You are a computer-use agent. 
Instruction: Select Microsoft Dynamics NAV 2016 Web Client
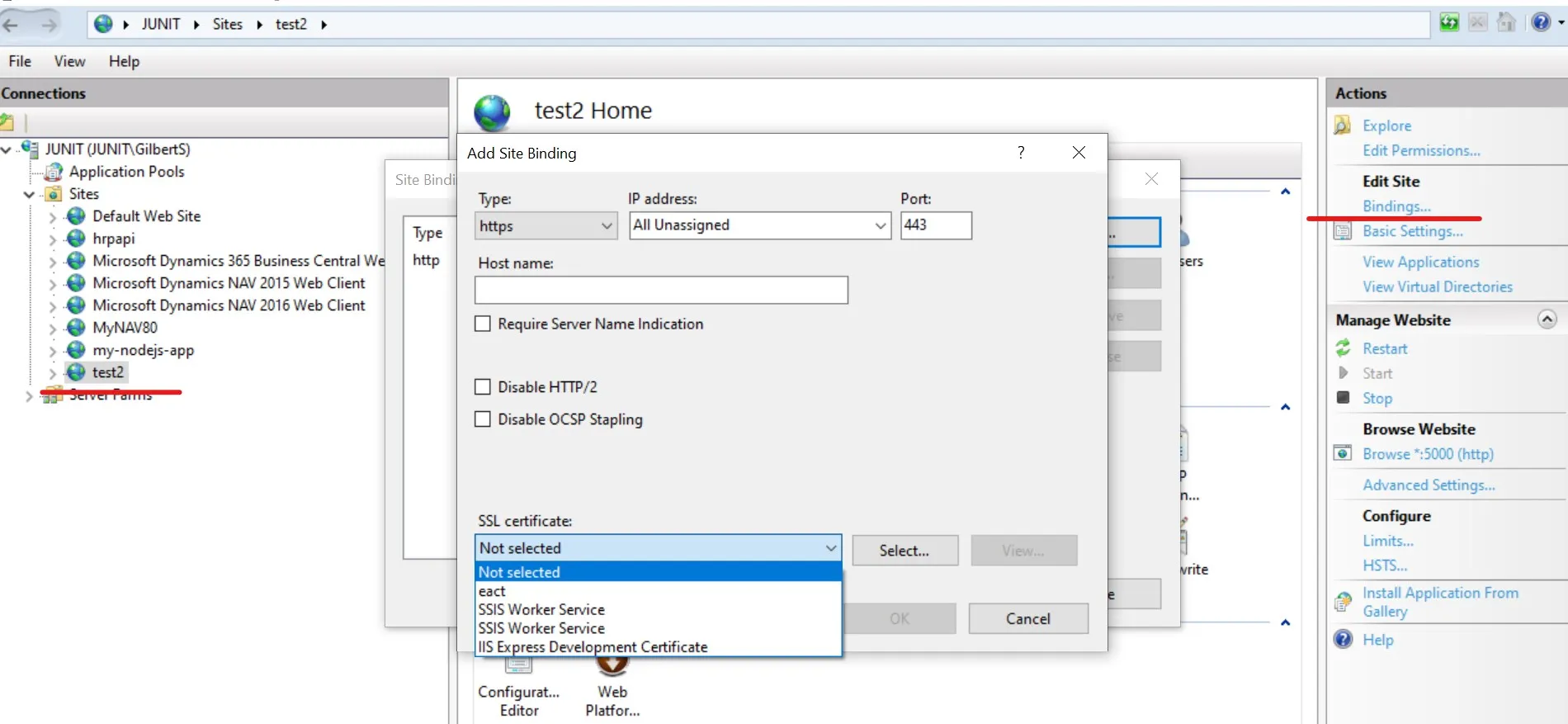tap(229, 305)
